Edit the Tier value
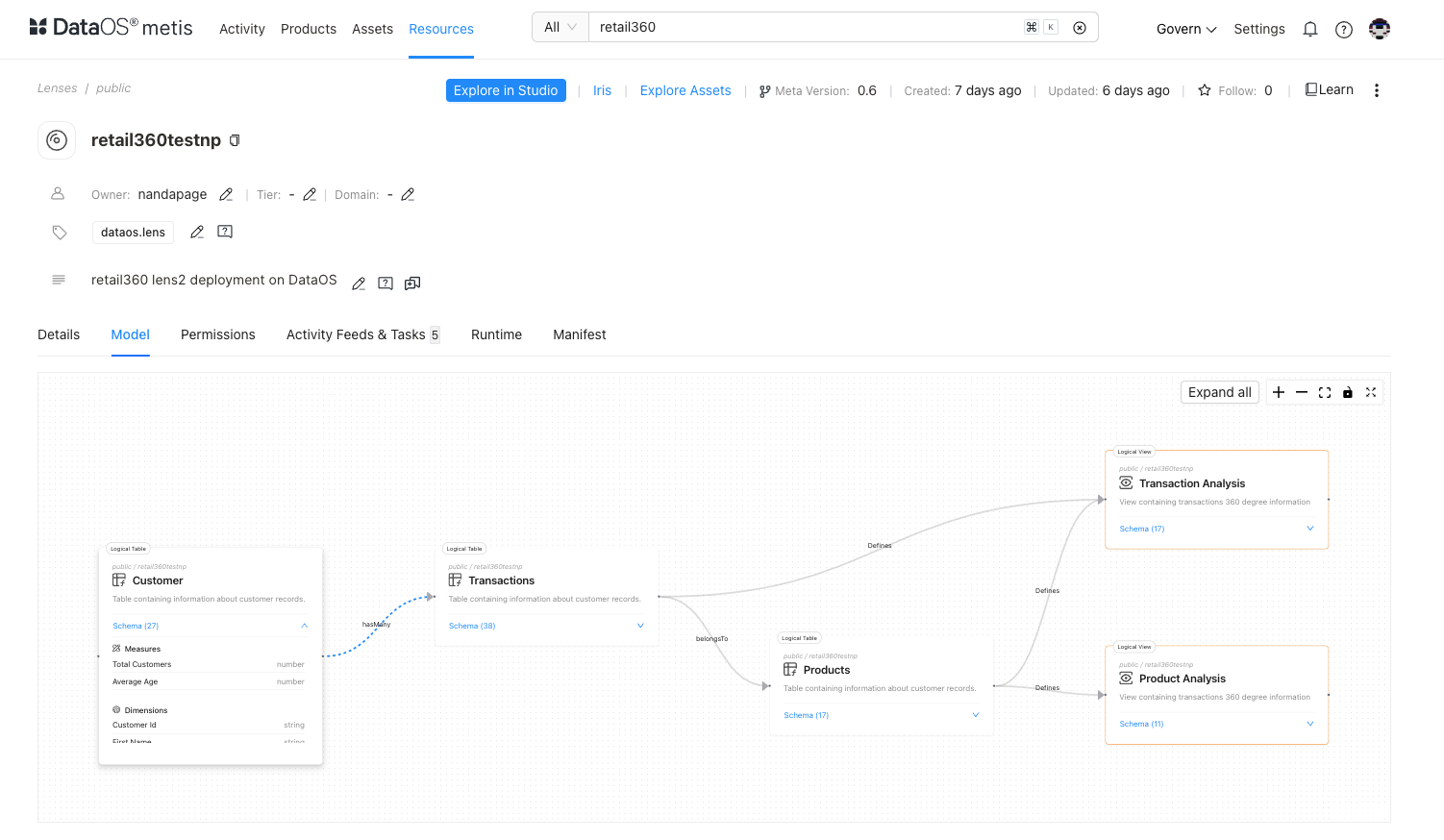 click(310, 194)
